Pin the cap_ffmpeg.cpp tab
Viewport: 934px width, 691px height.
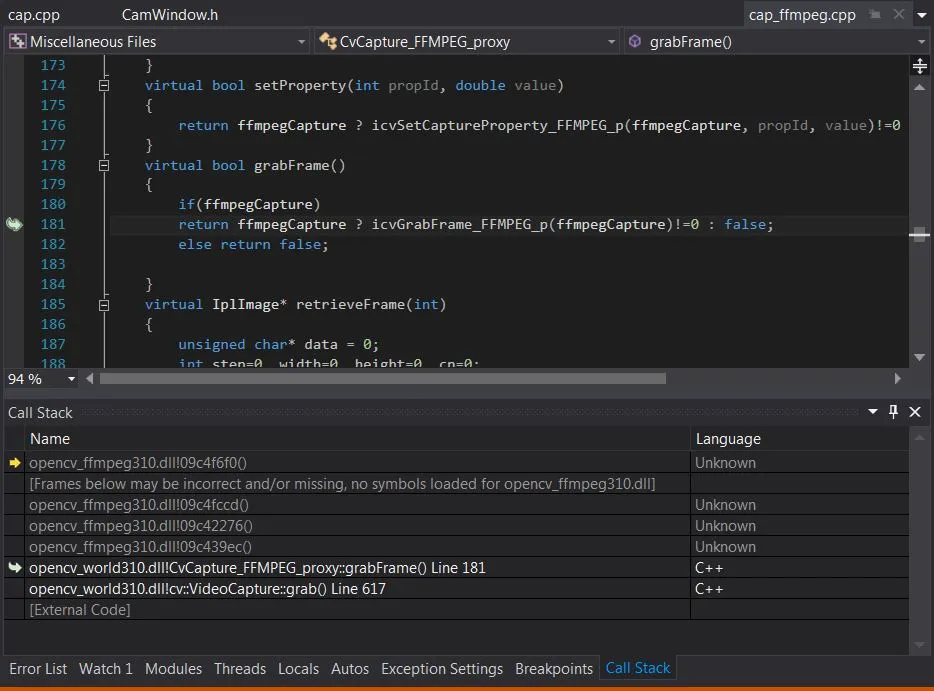tap(875, 15)
